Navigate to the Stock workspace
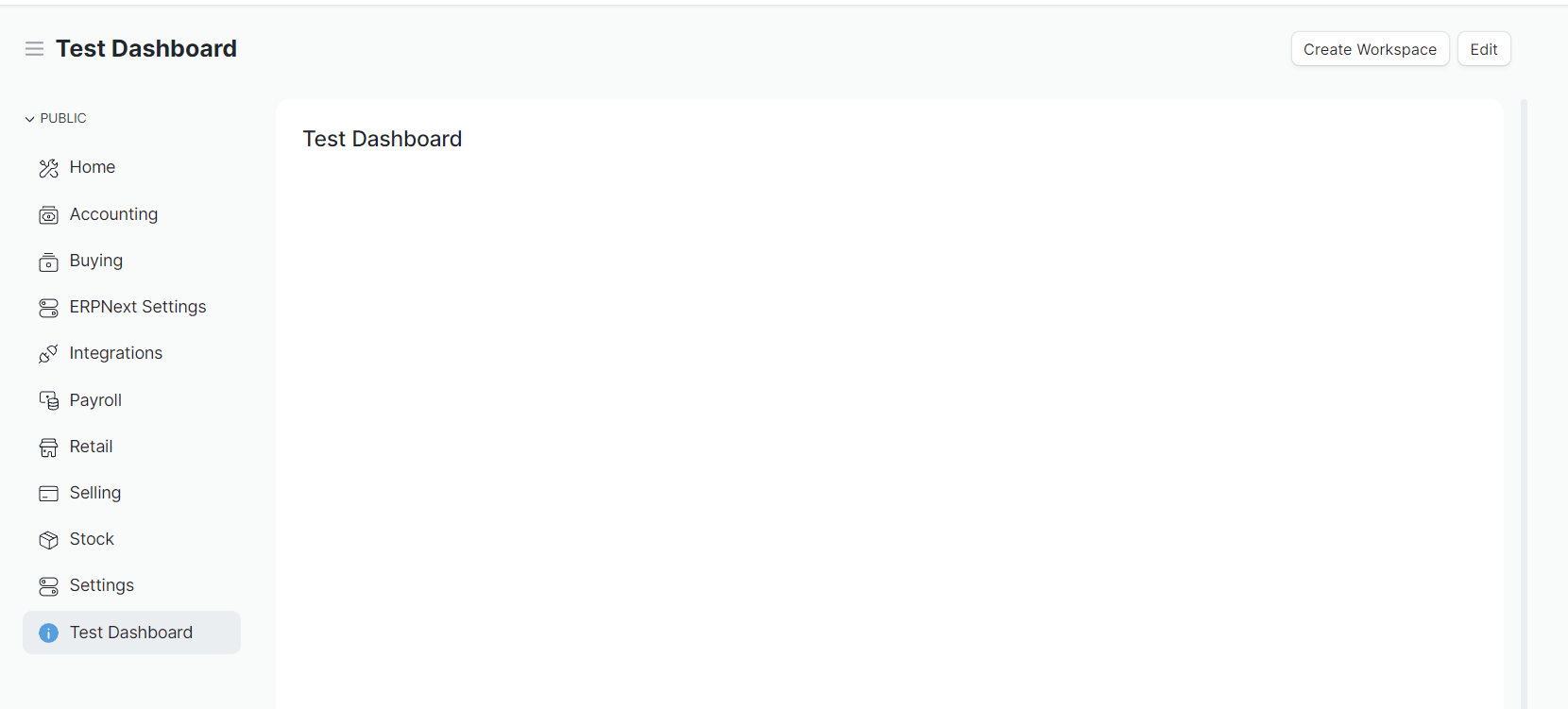 92,539
